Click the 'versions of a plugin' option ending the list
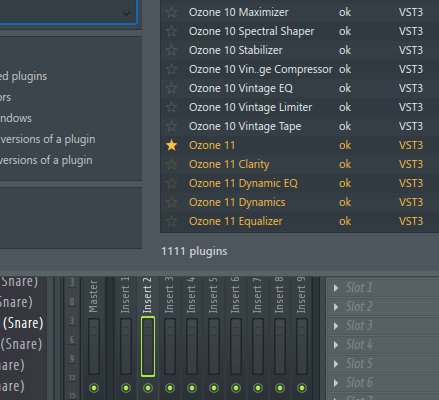 [x=46, y=160]
